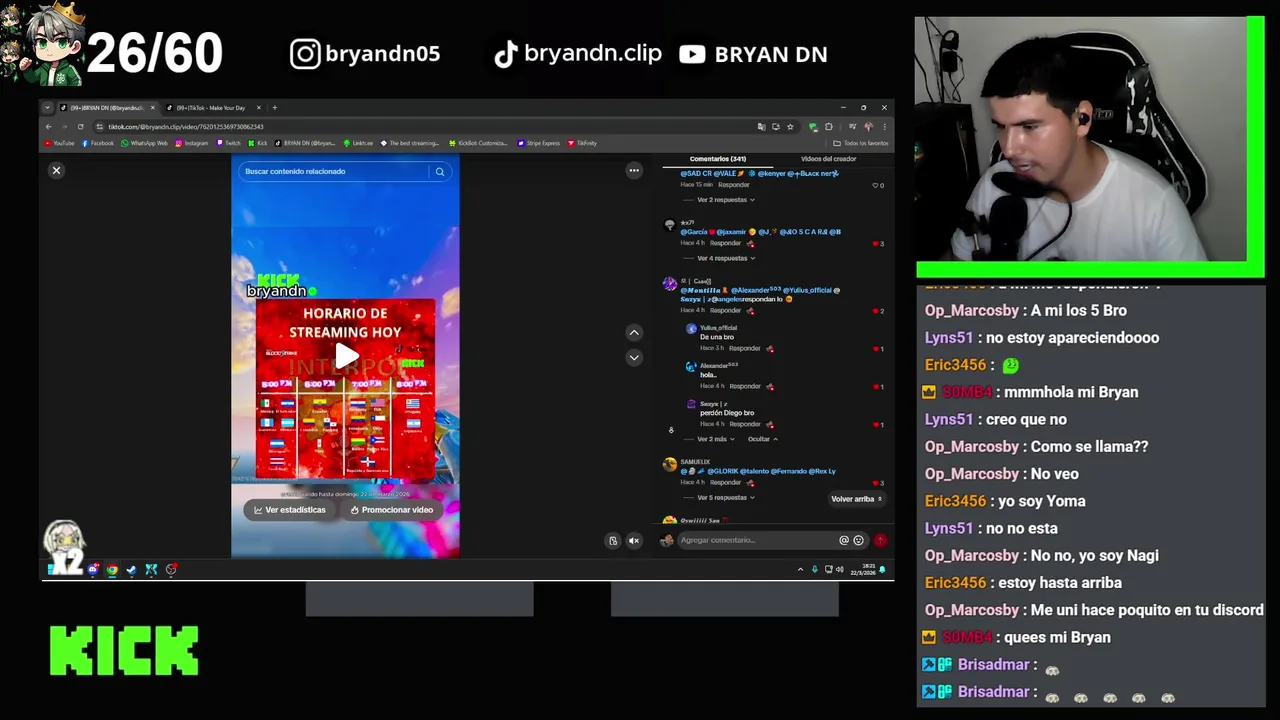Toggle like on the 'hola..' reply
Viewport: 1280px width, 720px height.
point(877,387)
